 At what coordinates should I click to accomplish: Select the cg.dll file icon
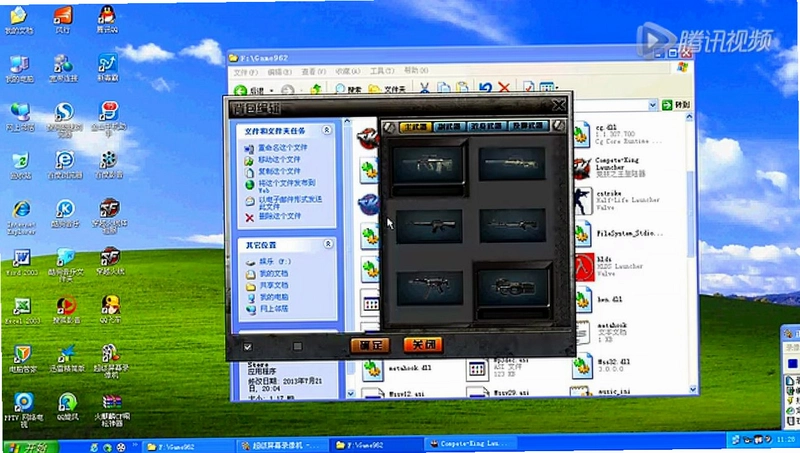click(x=582, y=135)
